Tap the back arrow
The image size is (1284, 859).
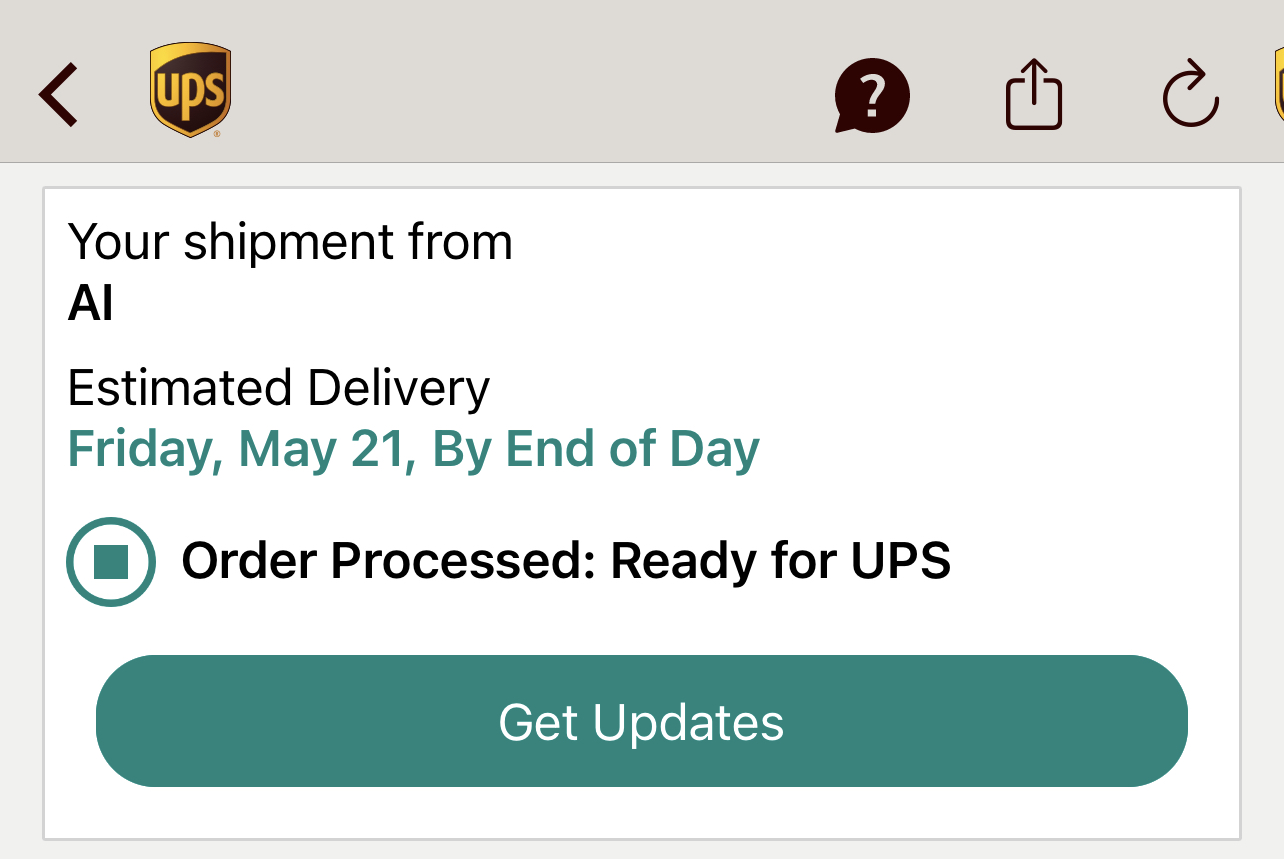point(58,95)
